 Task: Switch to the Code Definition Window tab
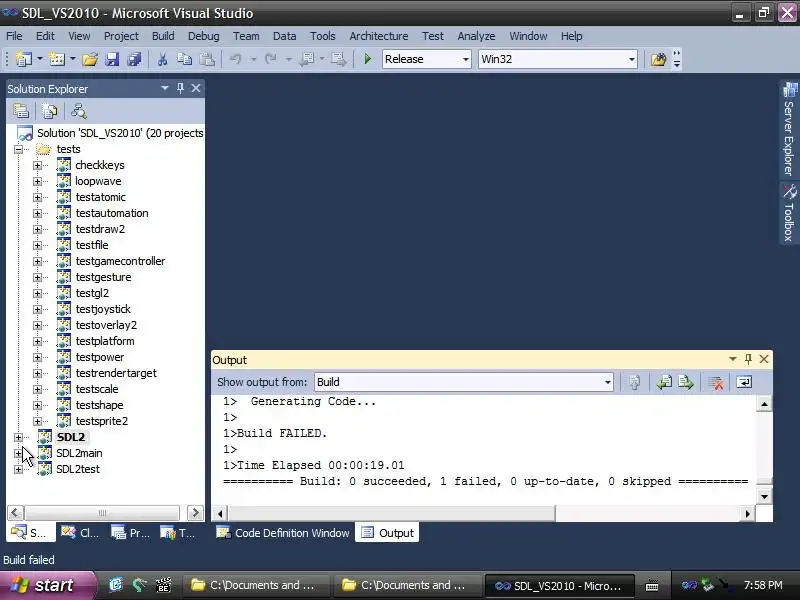tap(283, 533)
